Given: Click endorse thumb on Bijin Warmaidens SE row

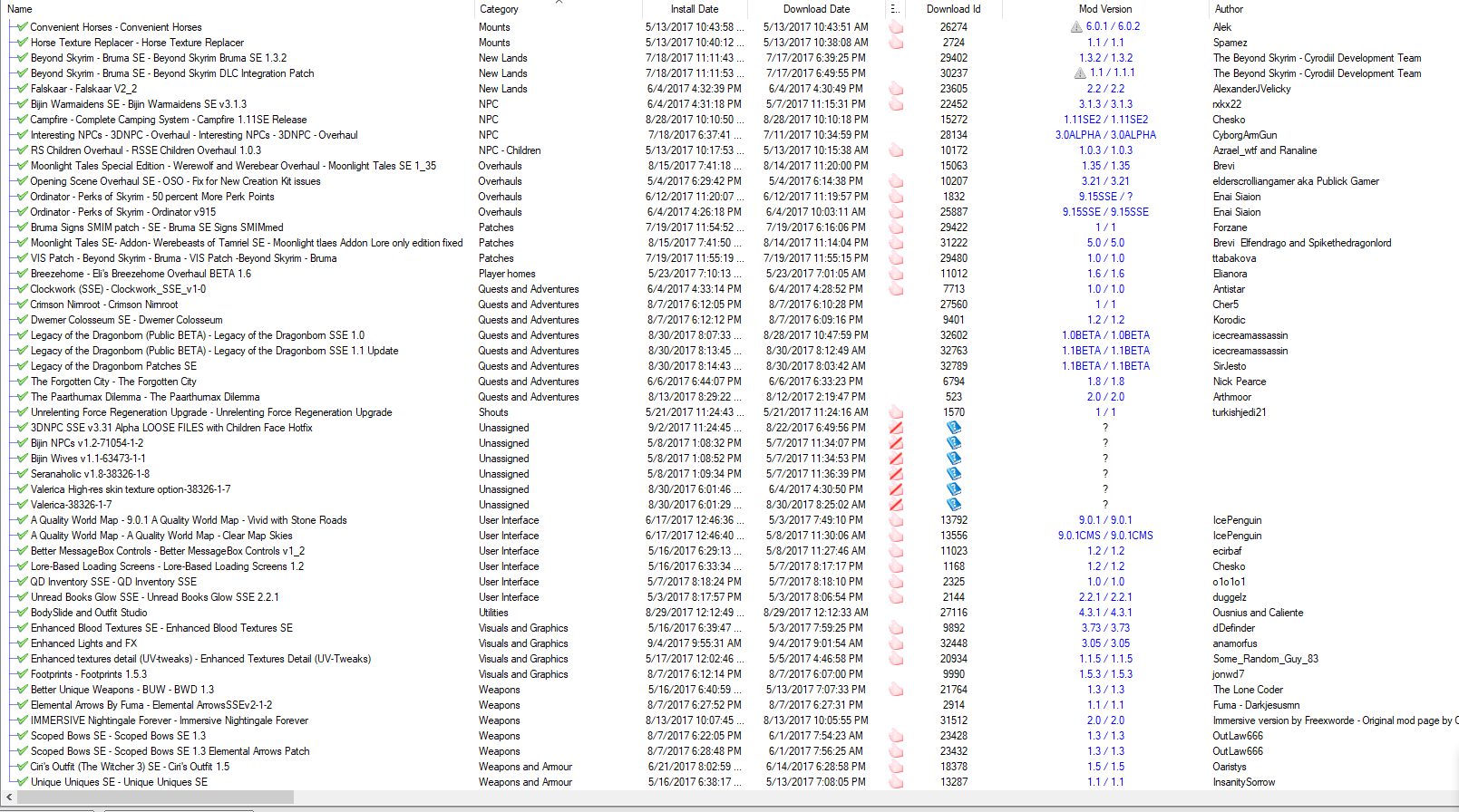Looking at the screenshot, I should point(896,104).
